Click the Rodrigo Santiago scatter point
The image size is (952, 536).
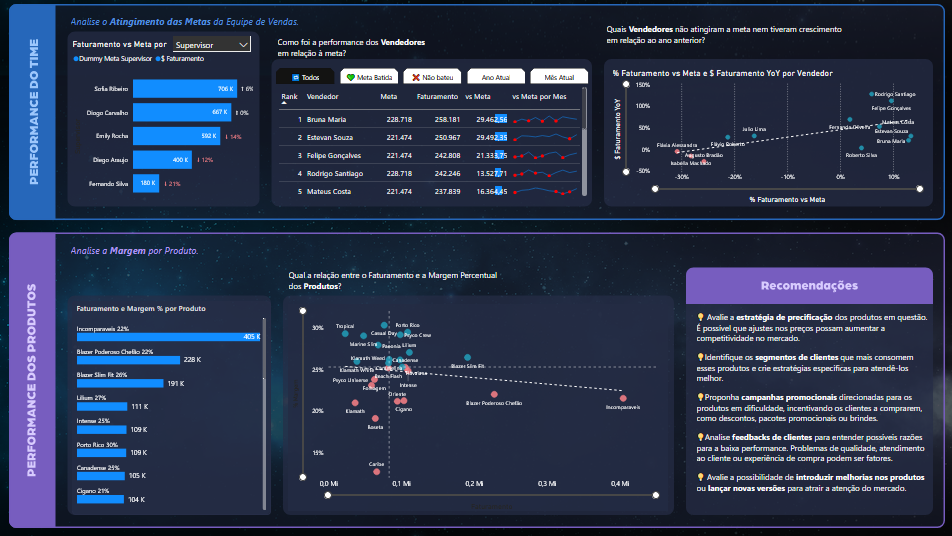[870, 93]
